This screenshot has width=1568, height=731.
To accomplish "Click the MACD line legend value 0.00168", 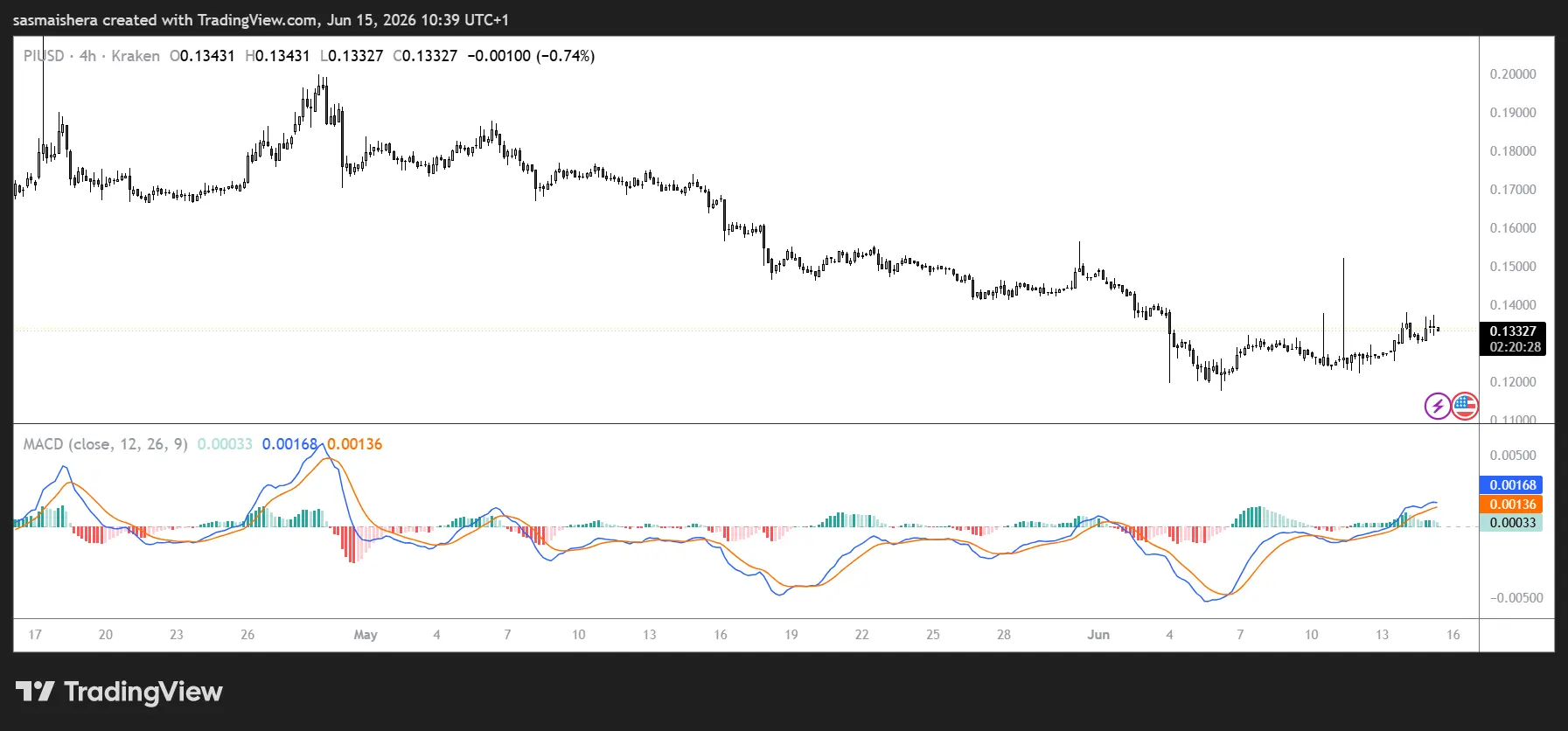I will (x=289, y=444).
